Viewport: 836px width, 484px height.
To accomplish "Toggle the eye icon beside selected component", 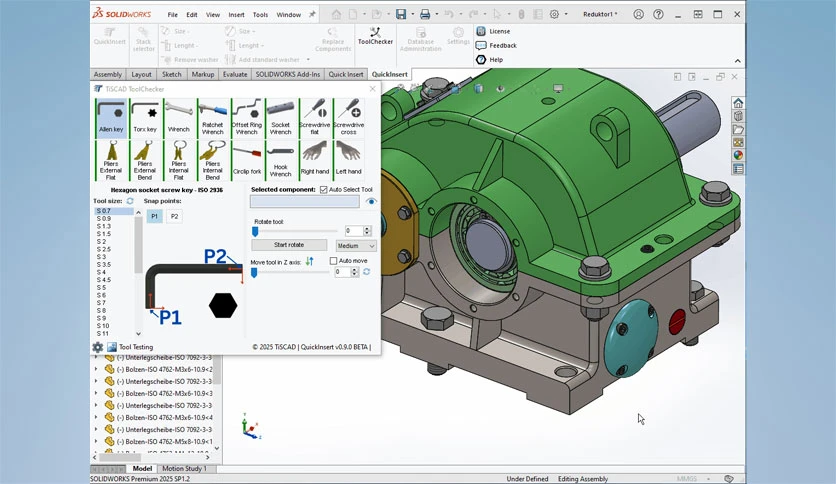I will click(371, 201).
